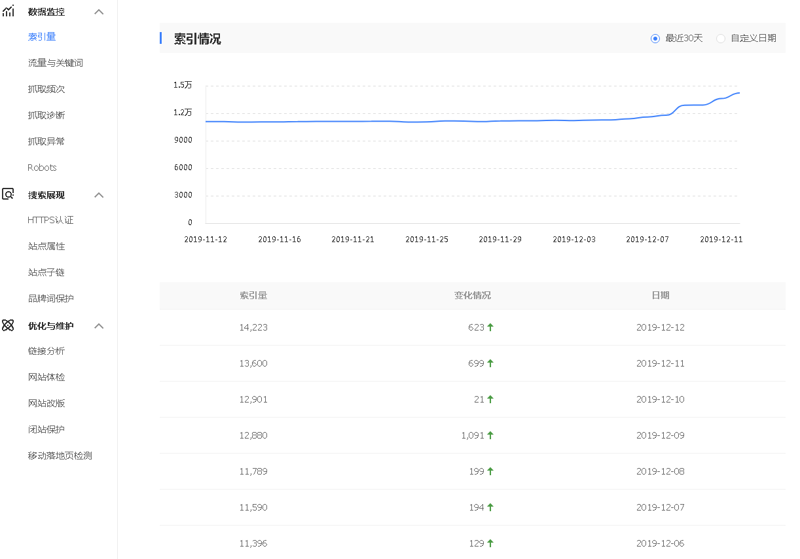The height and width of the screenshot is (559, 800).
Task: Click the 索引量 column header
Action: [254, 295]
